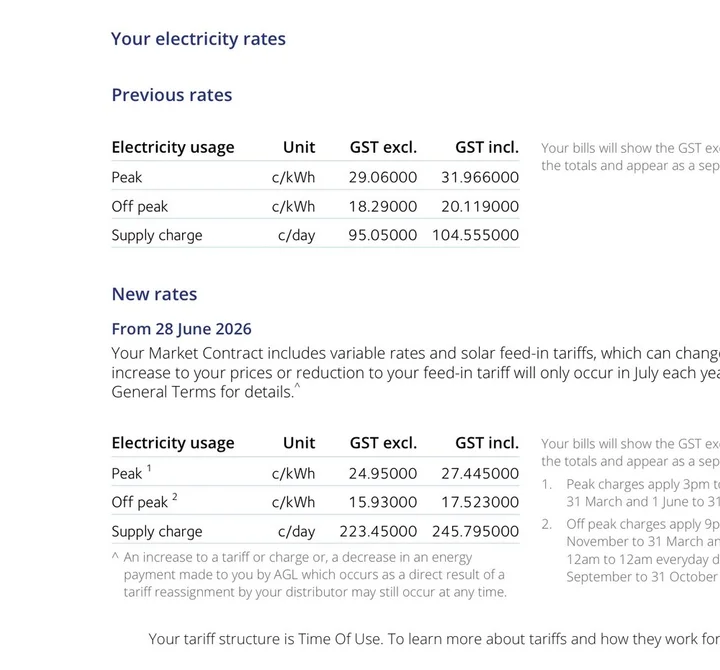Click new Peak GST incl. value 27.445000
The image size is (720, 670).
click(480, 473)
